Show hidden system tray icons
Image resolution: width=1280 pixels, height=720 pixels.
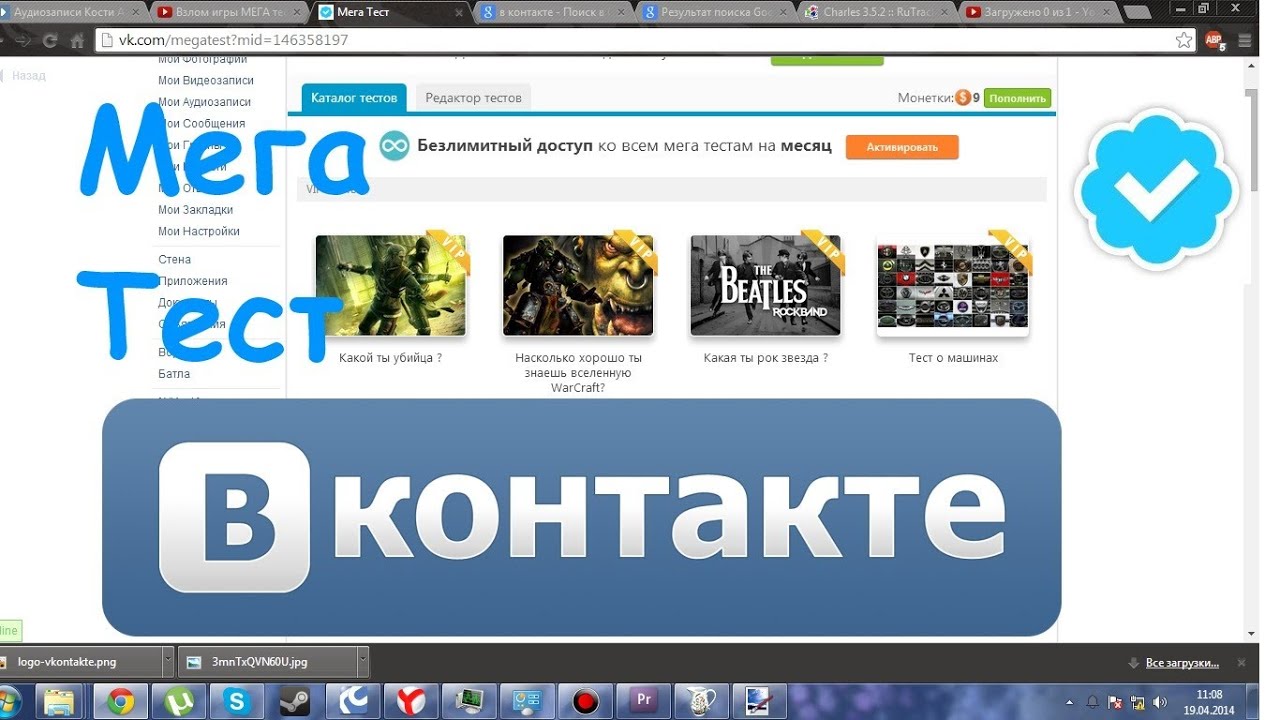tap(1071, 702)
